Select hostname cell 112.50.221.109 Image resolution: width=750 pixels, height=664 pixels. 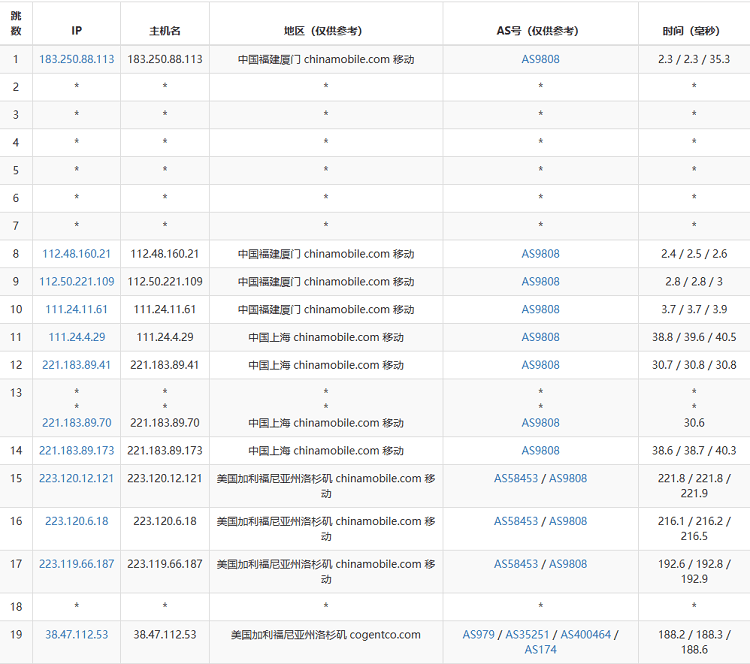[165, 282]
